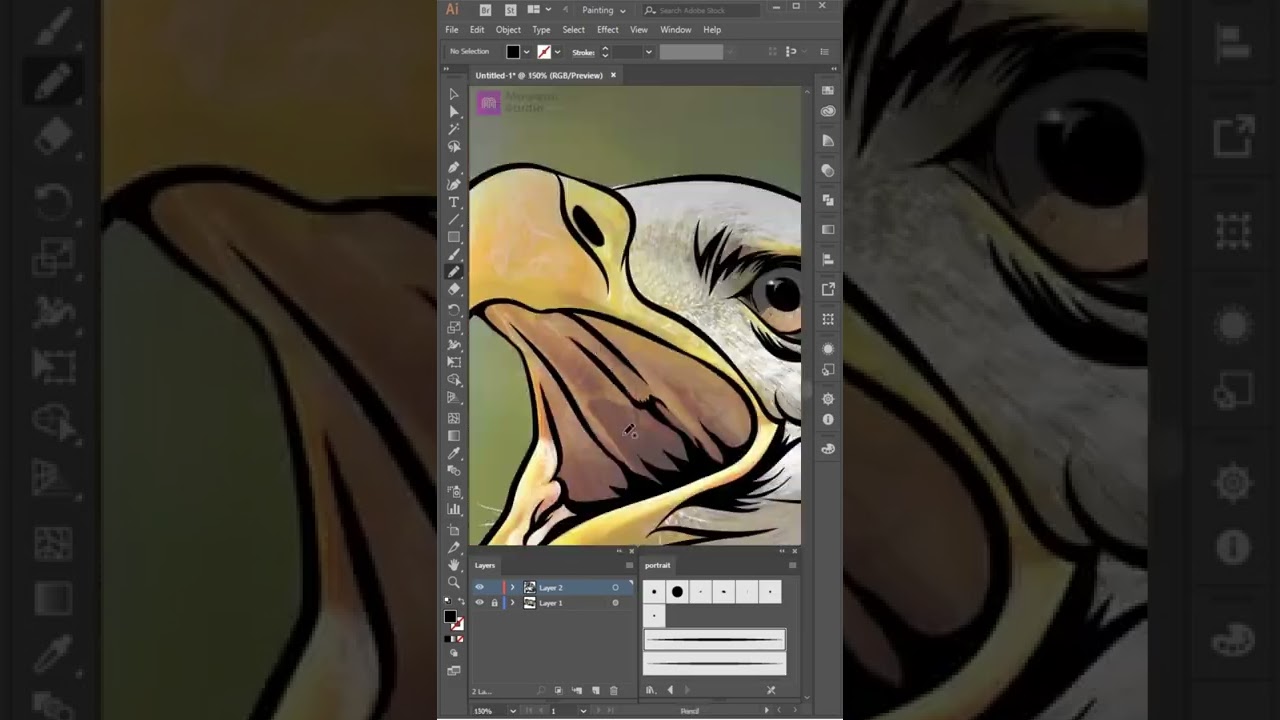
Task: Select the Line Segment tool
Action: 454,219
